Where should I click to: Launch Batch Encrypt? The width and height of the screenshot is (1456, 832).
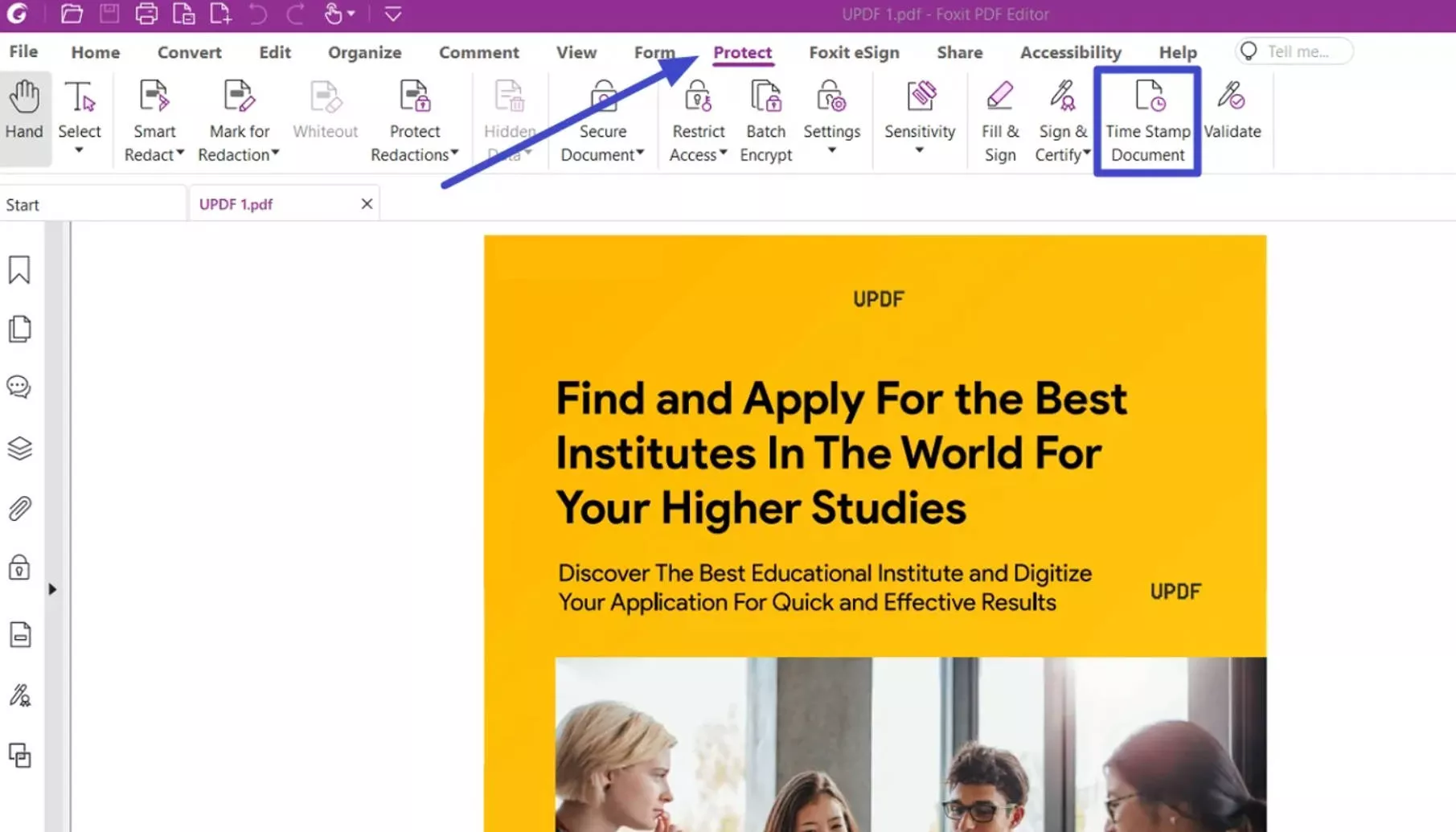coord(765,120)
